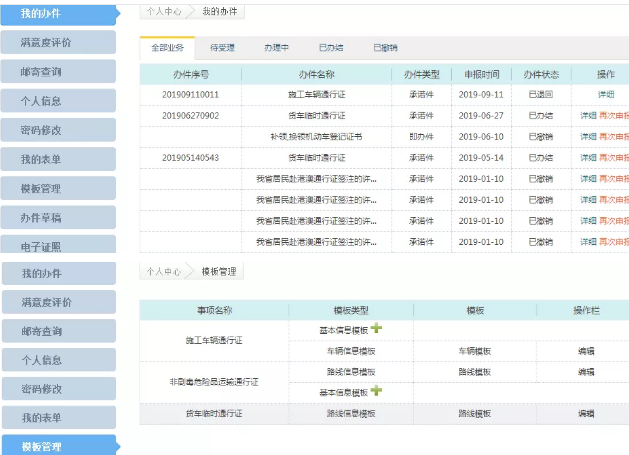This screenshot has width=629, height=455.
Task: Click 详细 in the 补领,换领机动车登记证书 row
Action: click(588, 136)
